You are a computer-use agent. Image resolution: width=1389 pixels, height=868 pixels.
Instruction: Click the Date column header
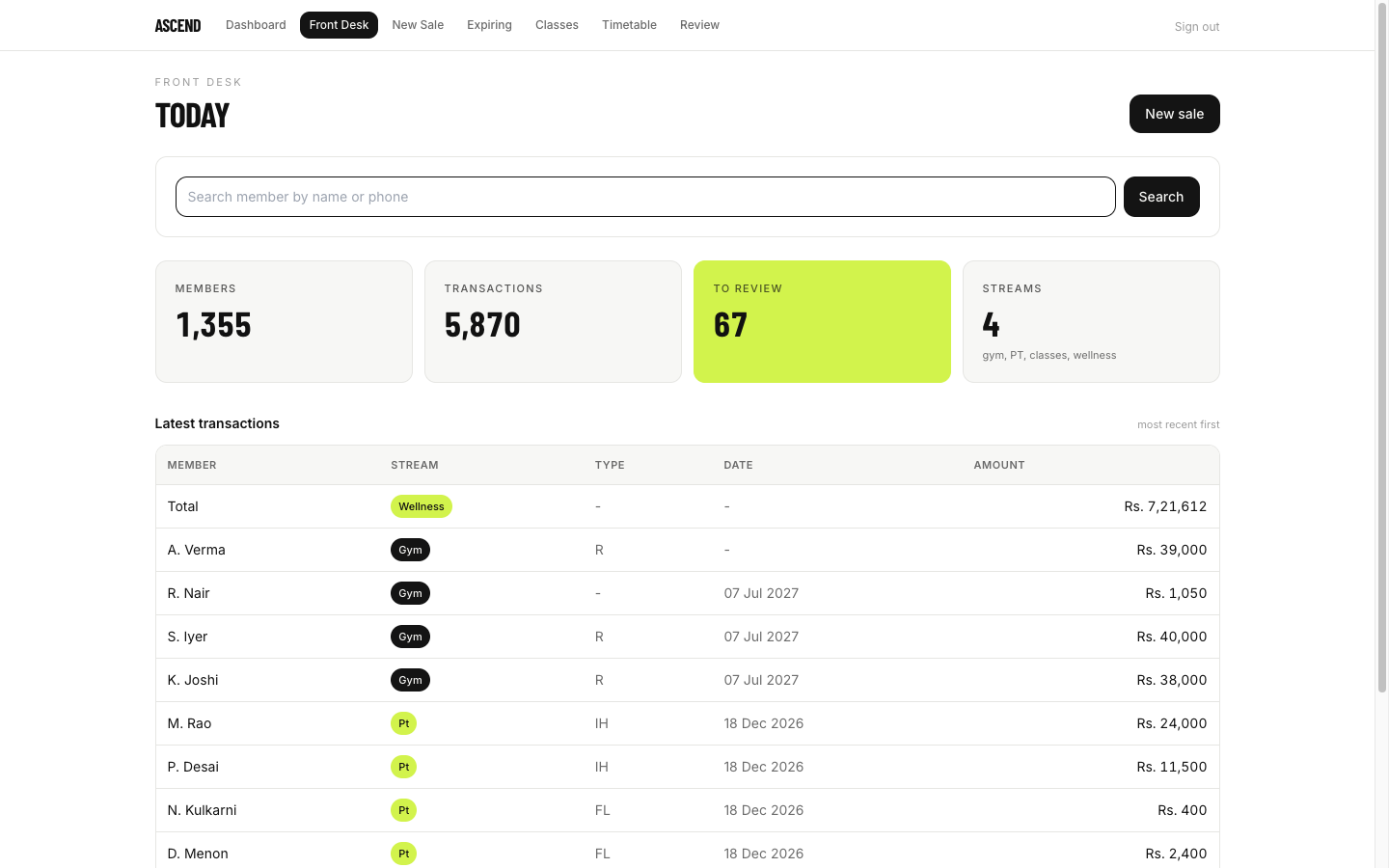[738, 465]
